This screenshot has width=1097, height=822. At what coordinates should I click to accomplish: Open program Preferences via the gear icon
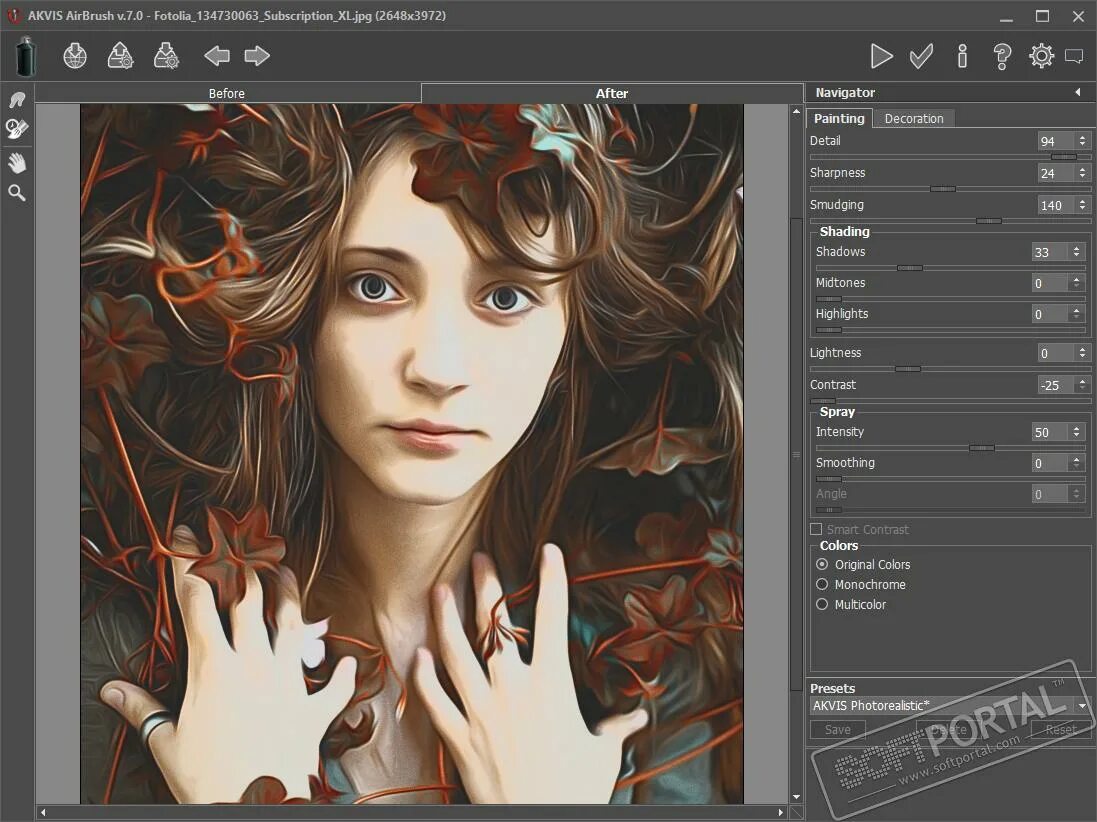(x=1041, y=56)
